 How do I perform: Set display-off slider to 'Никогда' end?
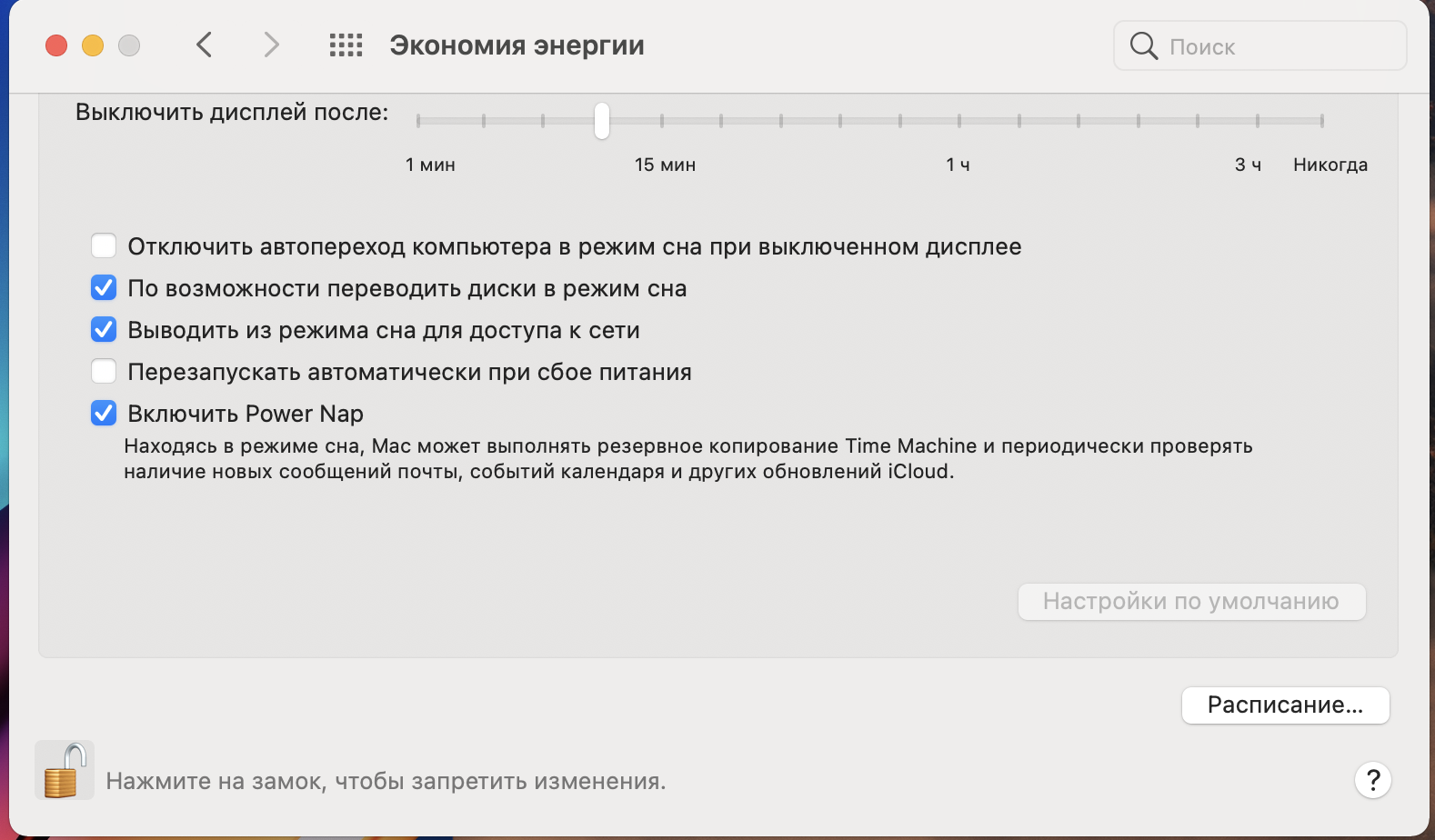click(1321, 120)
